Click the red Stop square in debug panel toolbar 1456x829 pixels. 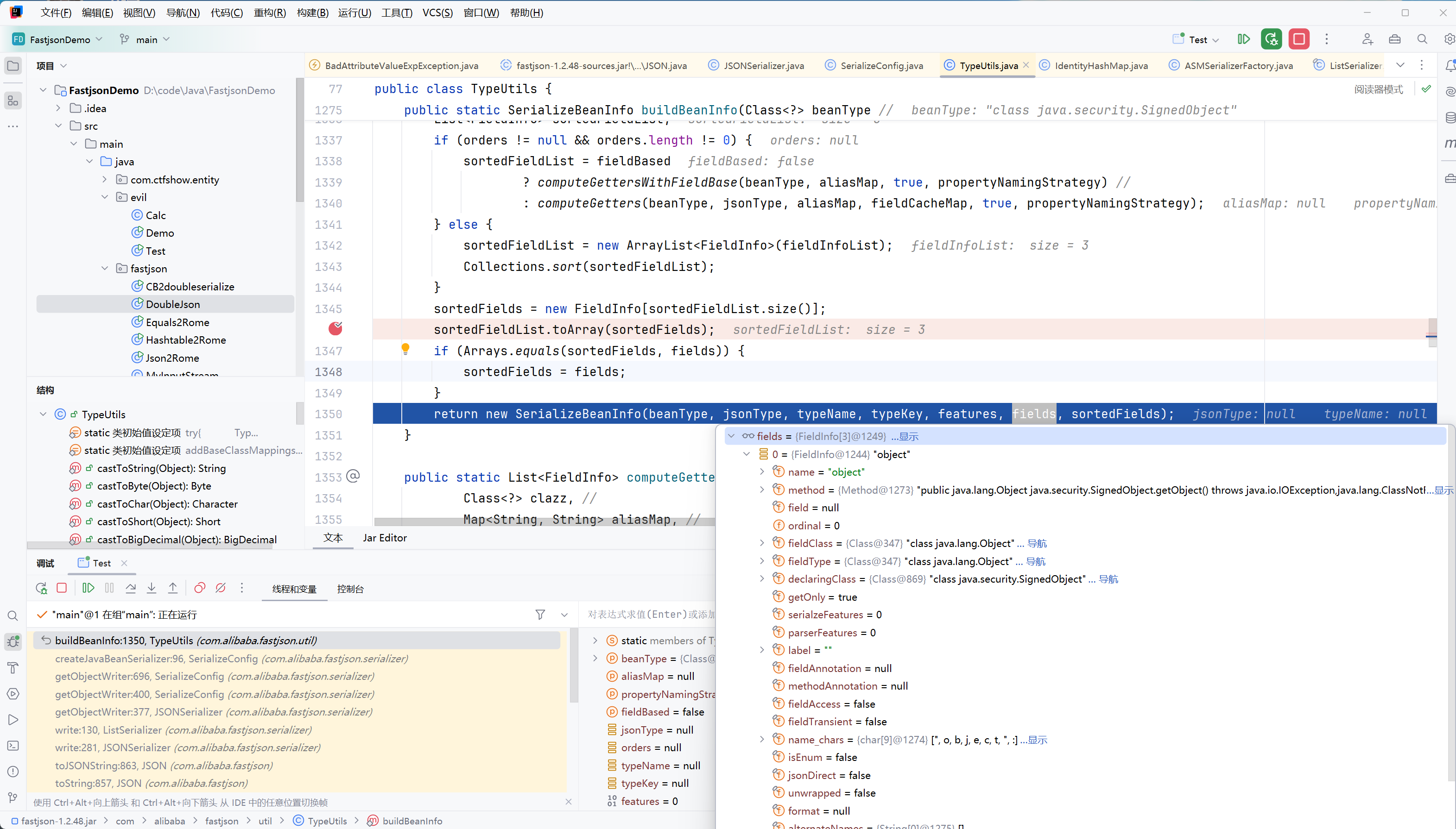(62, 588)
